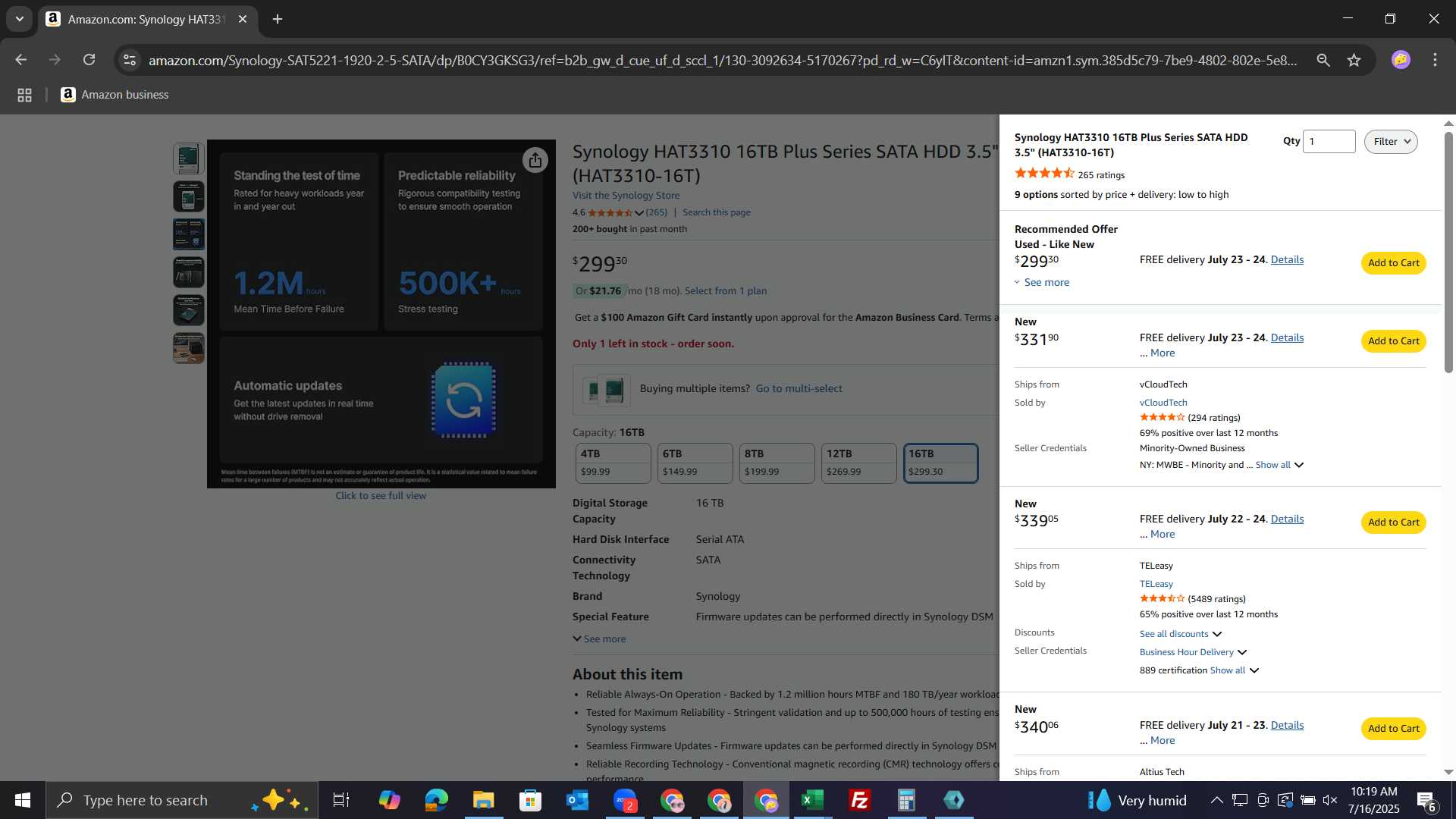
Task: Open Outlook from taskbar
Action: 577,800
